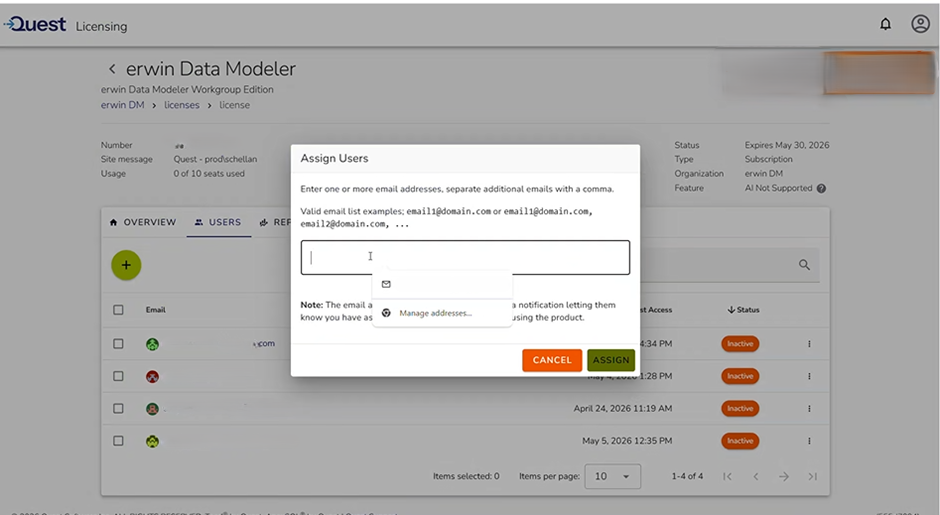Click avatar in the April 24 user row
This screenshot has width=940, height=515.
(x=152, y=409)
